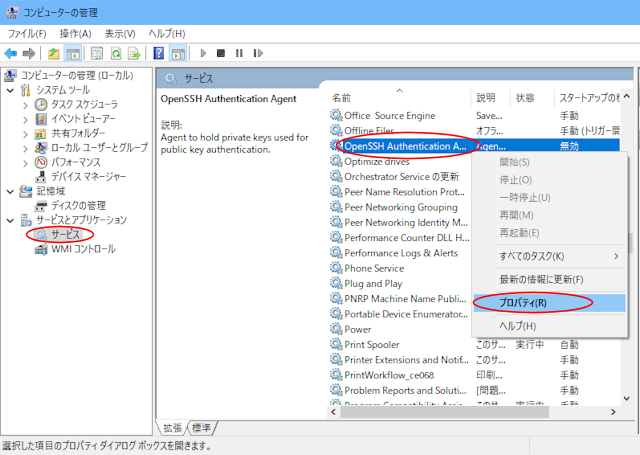
Task: Expand the イベント ビューアー node
Action: pos(25,120)
